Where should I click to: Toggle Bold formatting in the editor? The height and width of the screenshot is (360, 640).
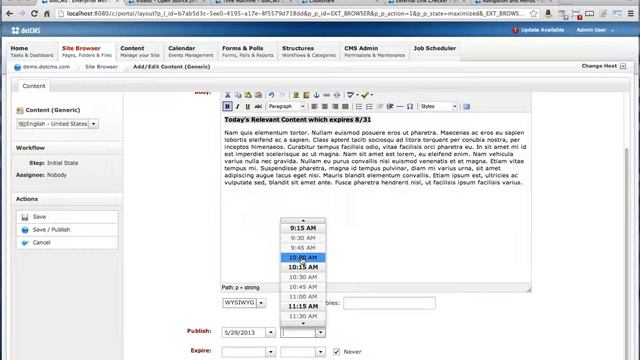pyautogui.click(x=227, y=107)
